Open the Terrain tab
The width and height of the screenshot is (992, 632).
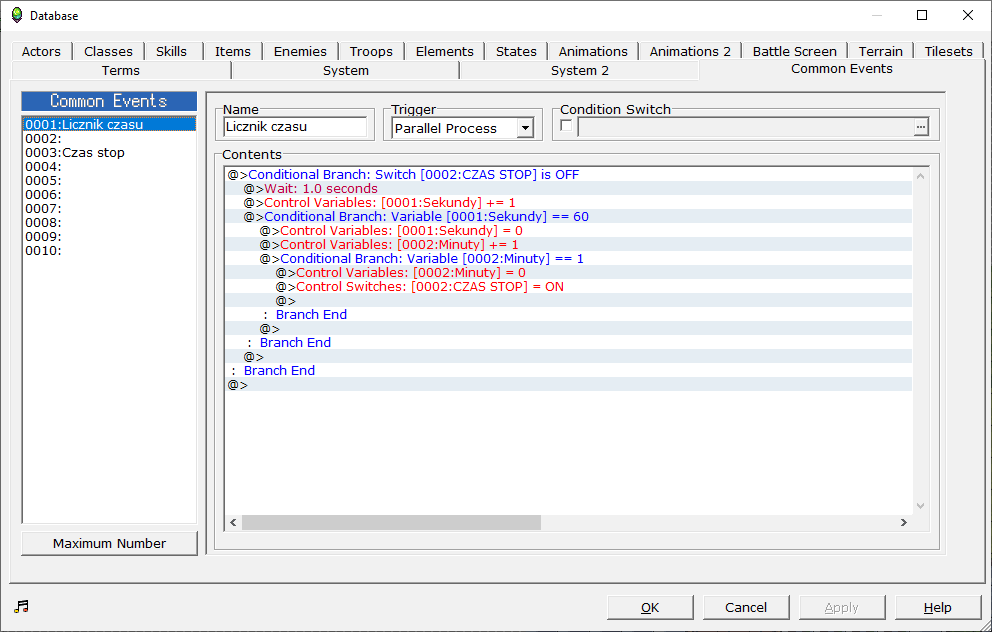(881, 51)
